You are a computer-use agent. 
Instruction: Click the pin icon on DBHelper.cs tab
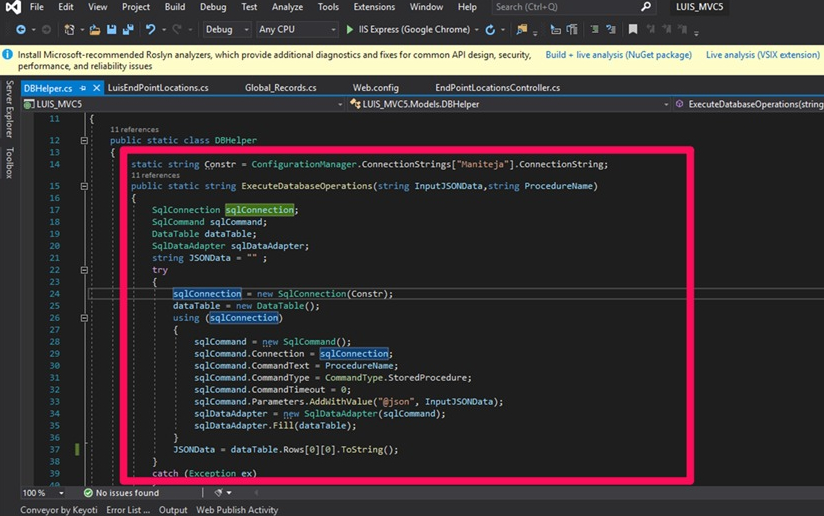83,88
